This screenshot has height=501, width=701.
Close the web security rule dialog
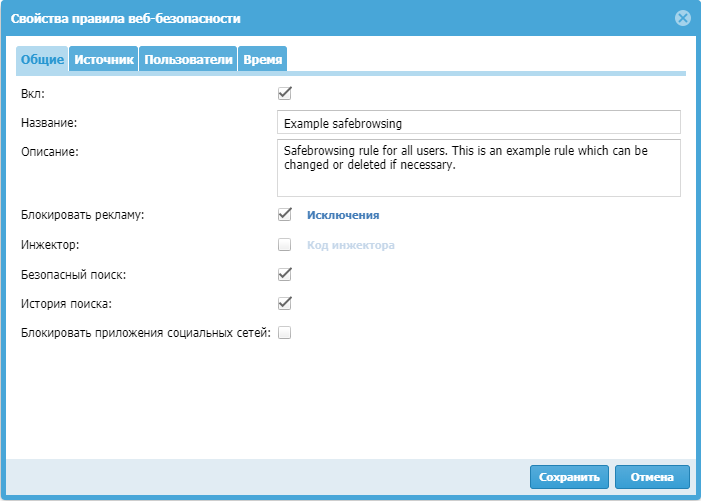pyautogui.click(x=683, y=18)
